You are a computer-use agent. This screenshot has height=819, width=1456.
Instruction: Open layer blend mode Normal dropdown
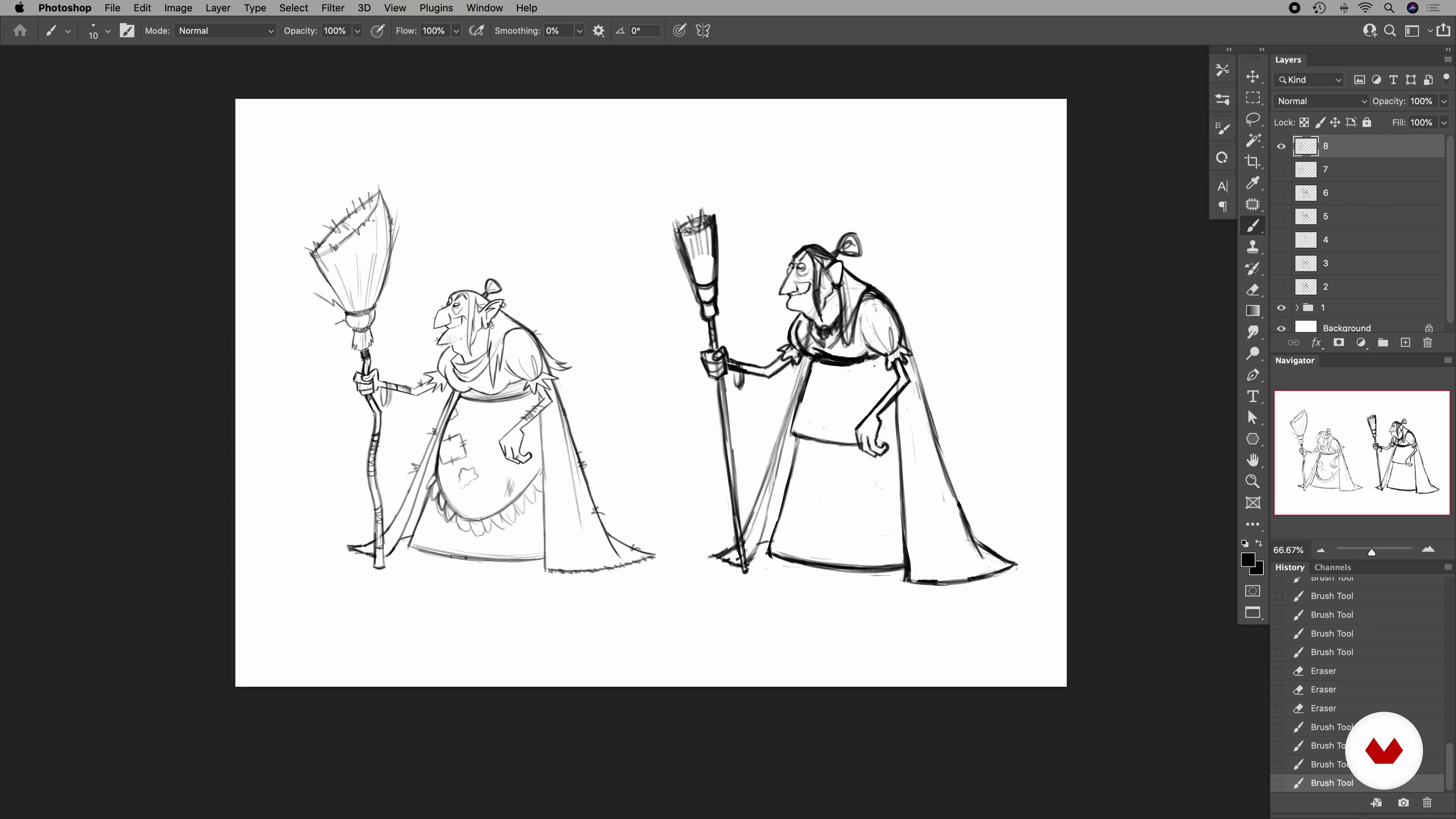(1321, 101)
